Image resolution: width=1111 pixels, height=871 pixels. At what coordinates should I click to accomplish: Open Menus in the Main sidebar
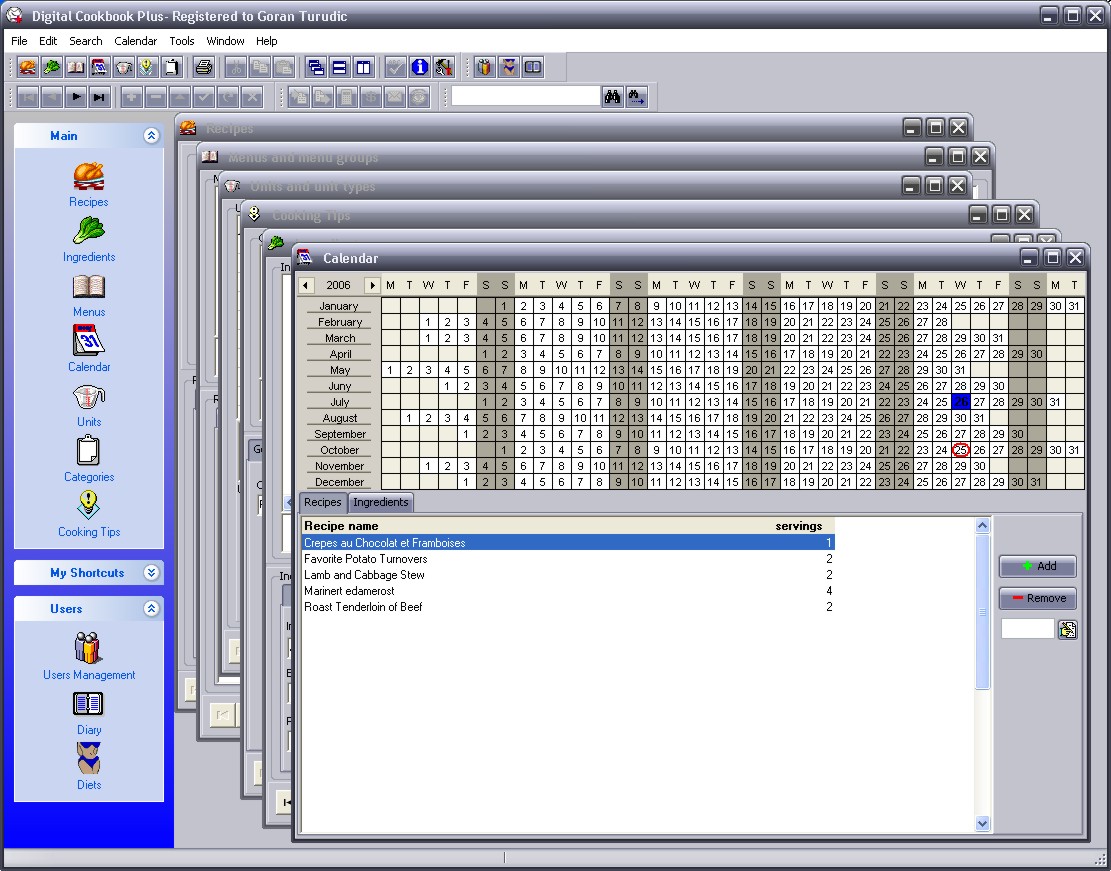(89, 295)
